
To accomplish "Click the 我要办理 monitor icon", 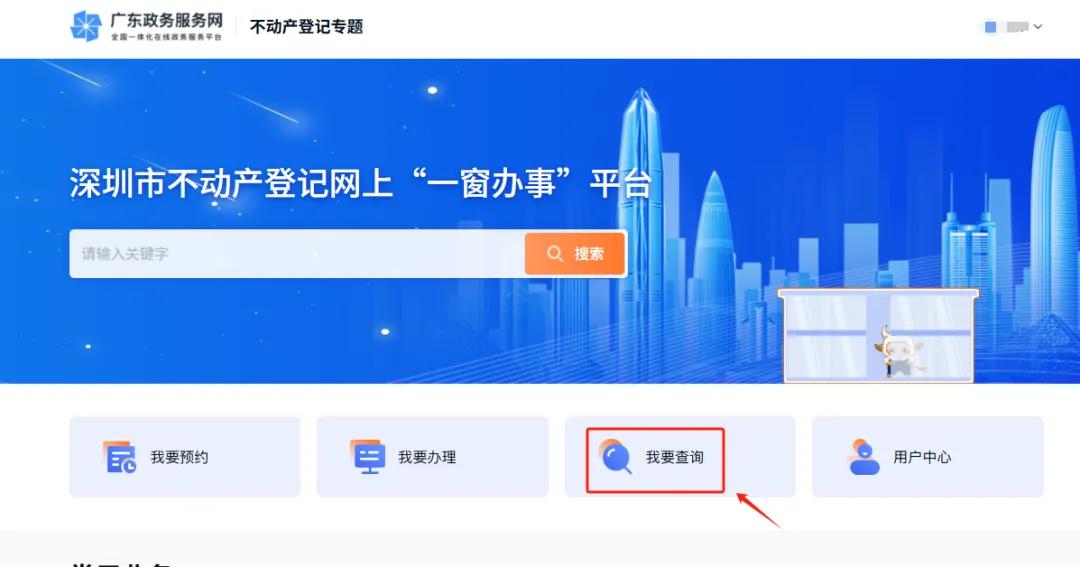I will (367, 457).
